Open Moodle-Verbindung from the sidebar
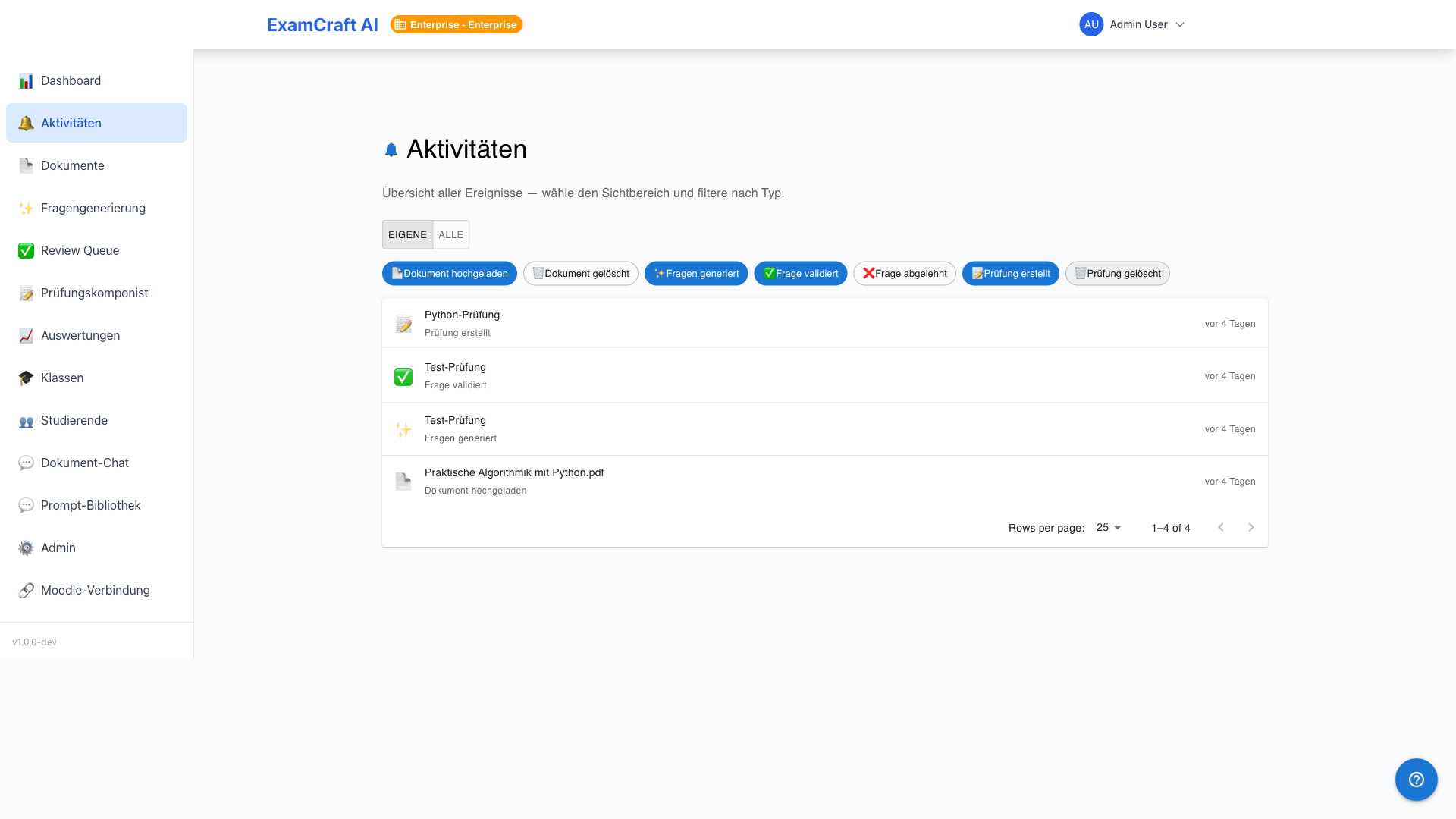This screenshot has height=819, width=1456. [x=96, y=590]
